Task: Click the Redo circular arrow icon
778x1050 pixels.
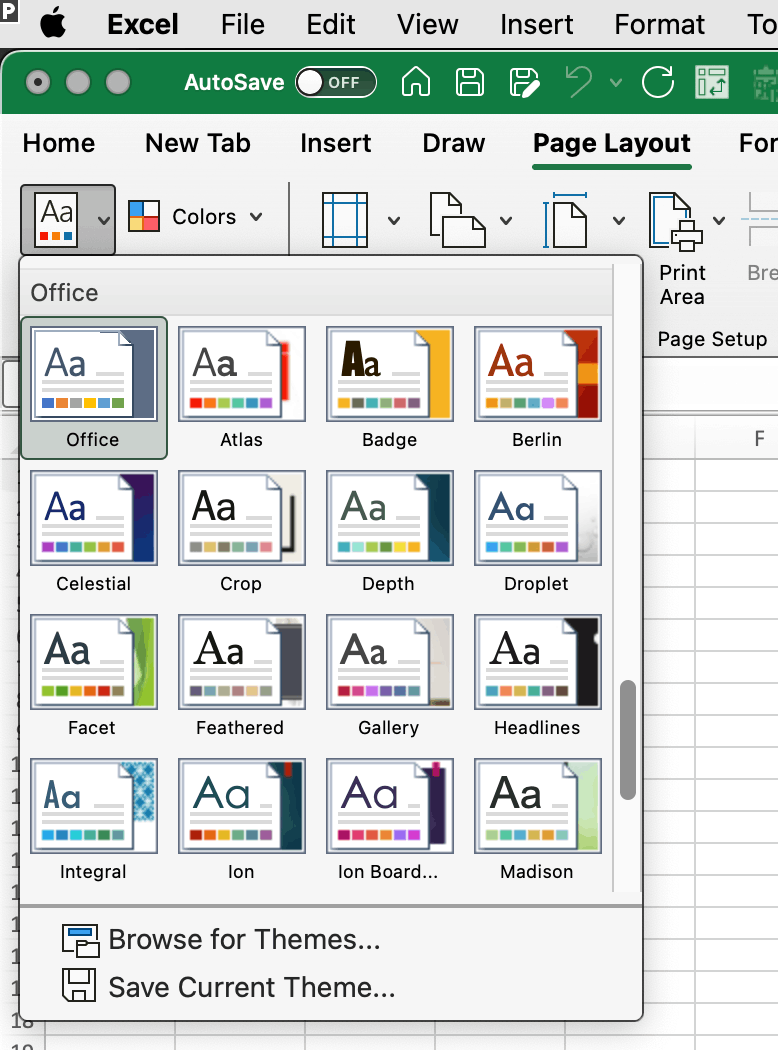Action: (x=657, y=82)
